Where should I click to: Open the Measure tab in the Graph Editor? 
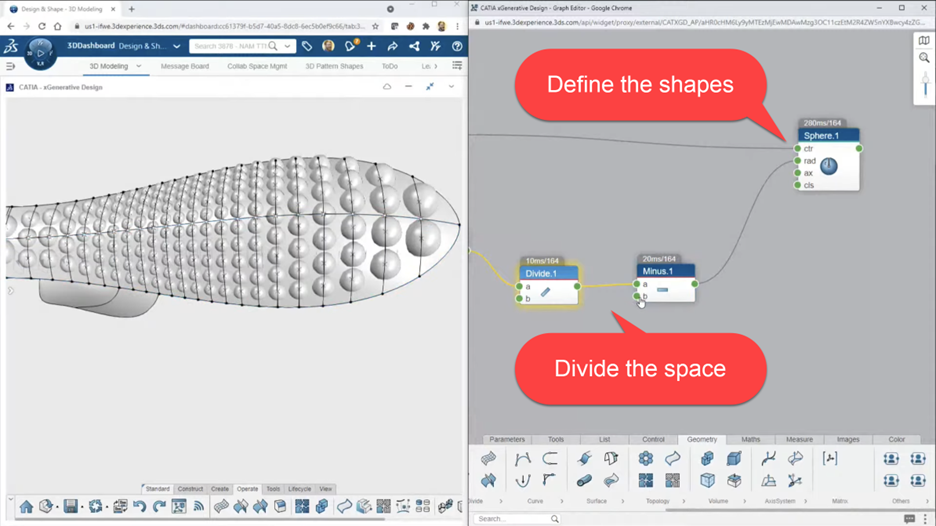(799, 439)
